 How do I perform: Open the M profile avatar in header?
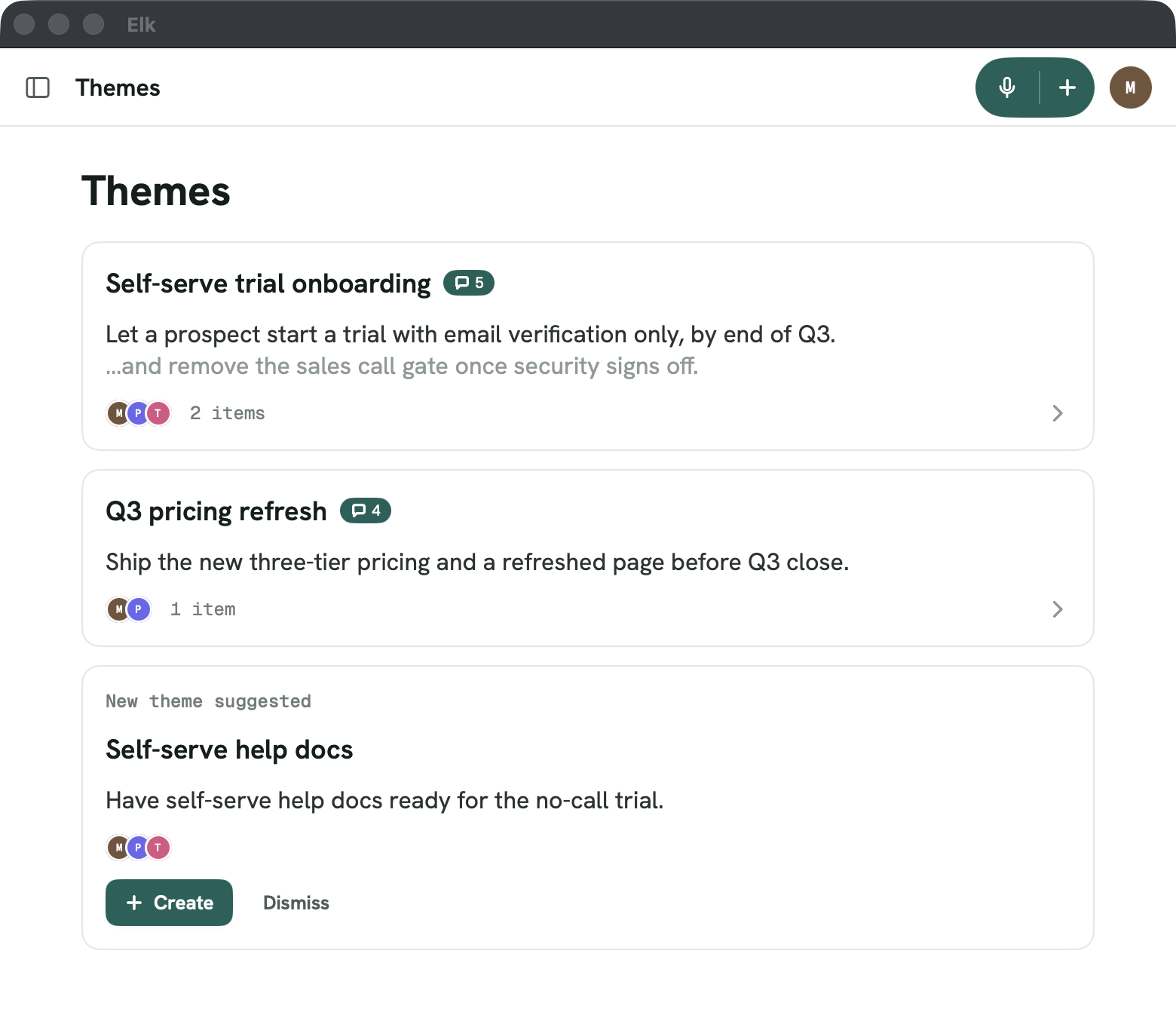1130,87
